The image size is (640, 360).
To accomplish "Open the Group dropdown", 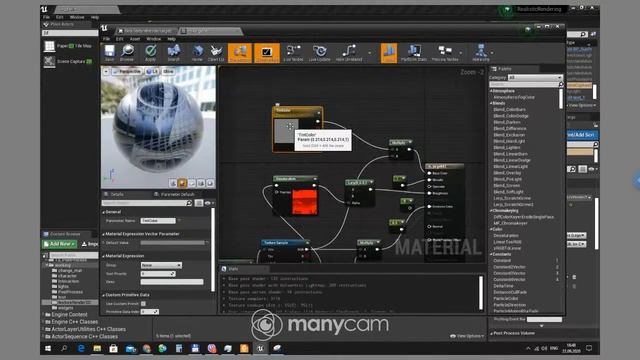I will pyautogui.click(x=161, y=265).
